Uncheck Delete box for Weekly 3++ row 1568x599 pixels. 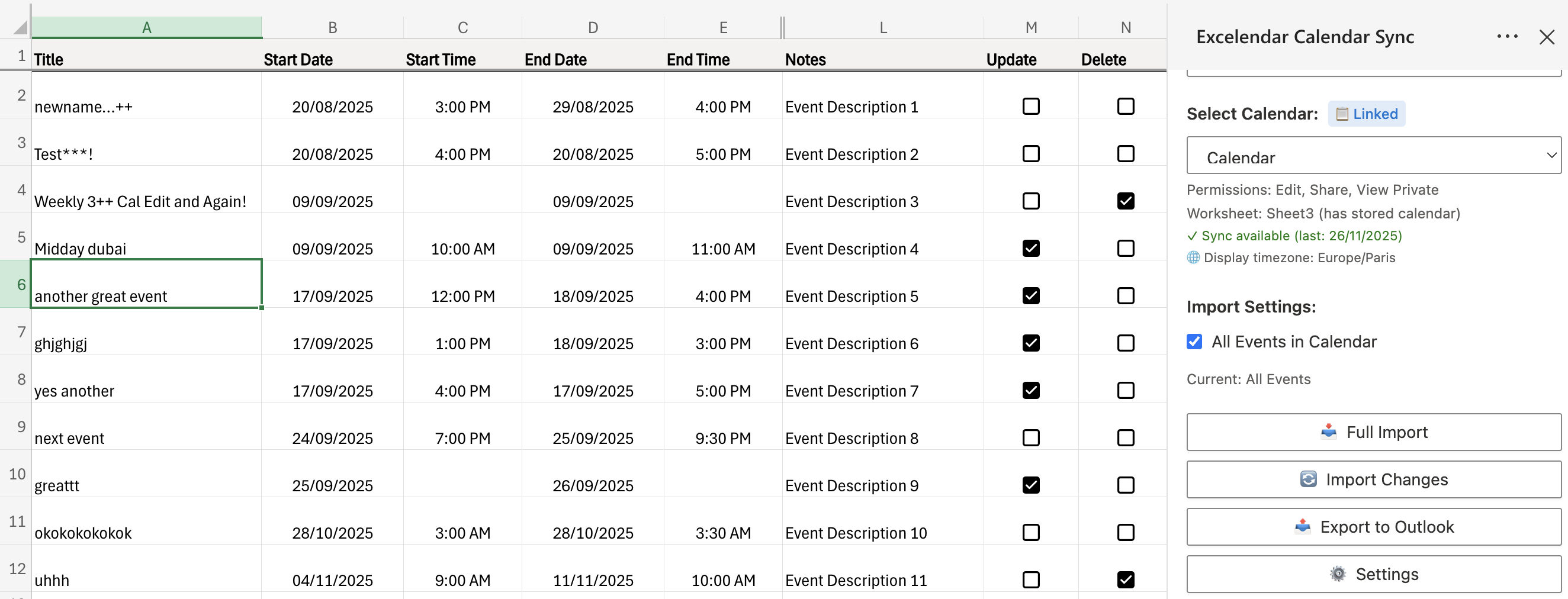[1126, 201]
